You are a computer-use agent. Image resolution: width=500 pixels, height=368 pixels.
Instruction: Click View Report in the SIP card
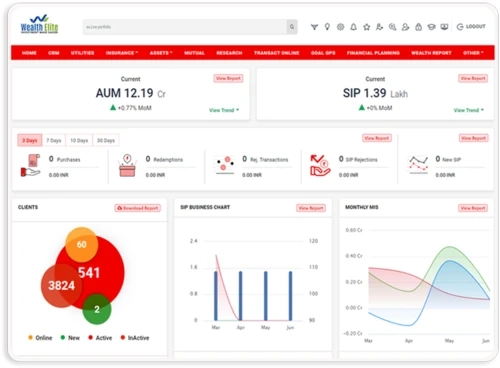(x=473, y=78)
